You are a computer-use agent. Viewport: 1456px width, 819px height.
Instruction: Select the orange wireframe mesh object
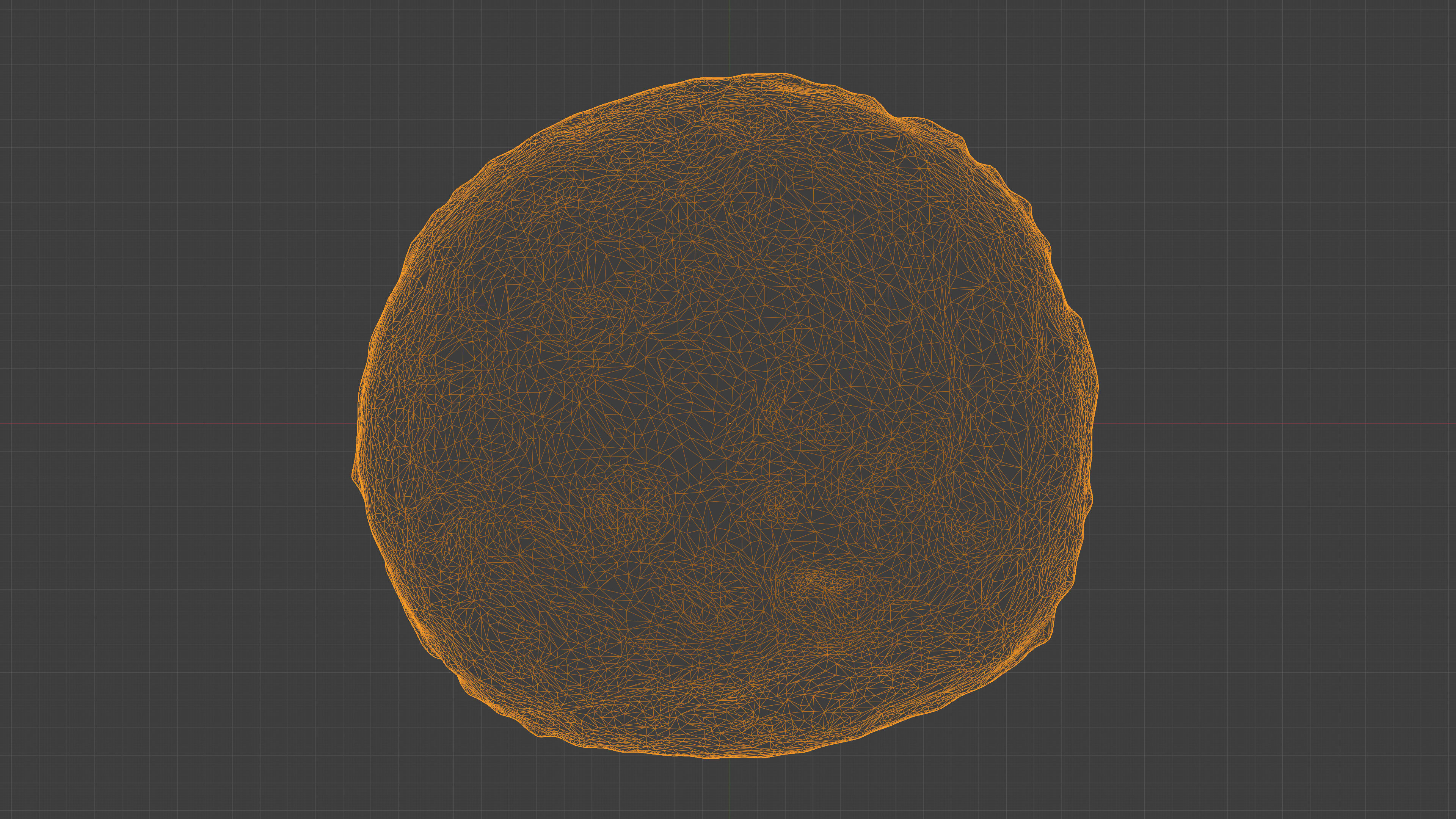pos(725,416)
